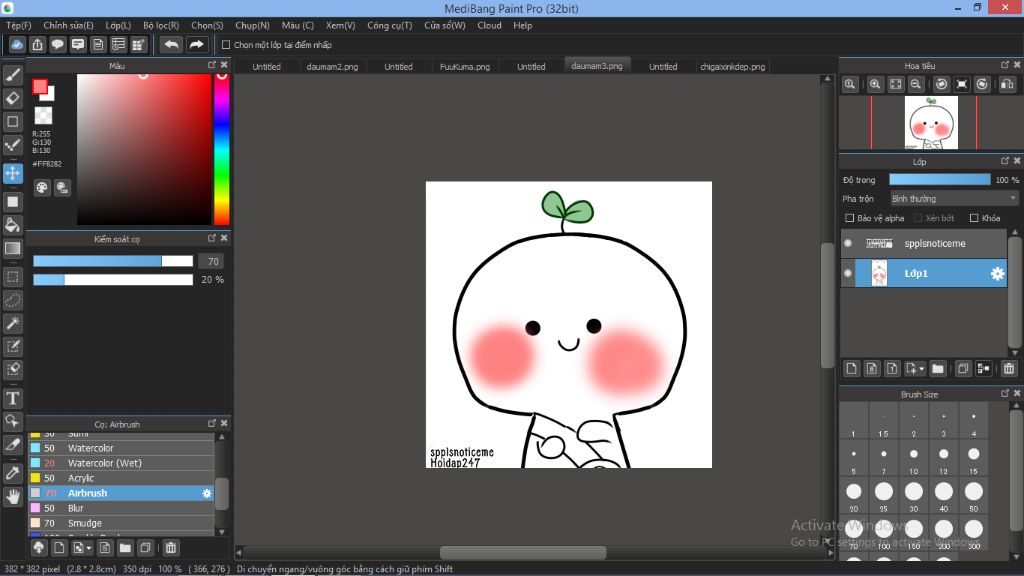Activate the Text tool

(13, 398)
